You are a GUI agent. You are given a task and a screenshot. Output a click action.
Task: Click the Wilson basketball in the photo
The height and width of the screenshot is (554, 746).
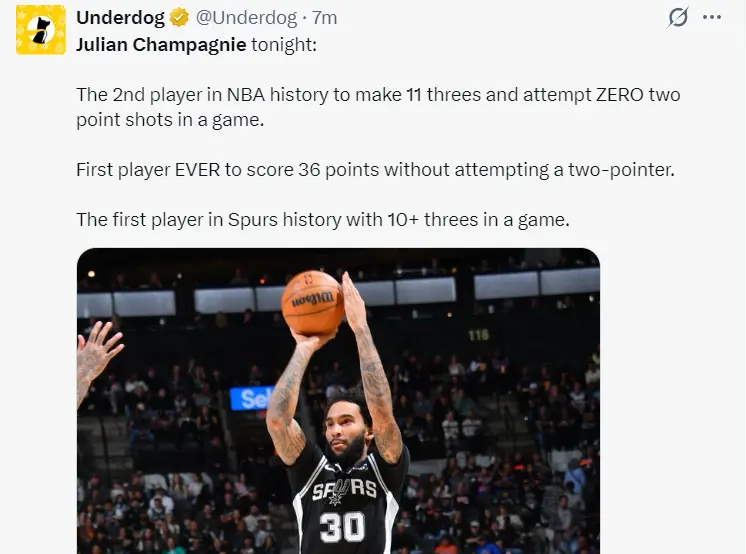click(x=312, y=302)
